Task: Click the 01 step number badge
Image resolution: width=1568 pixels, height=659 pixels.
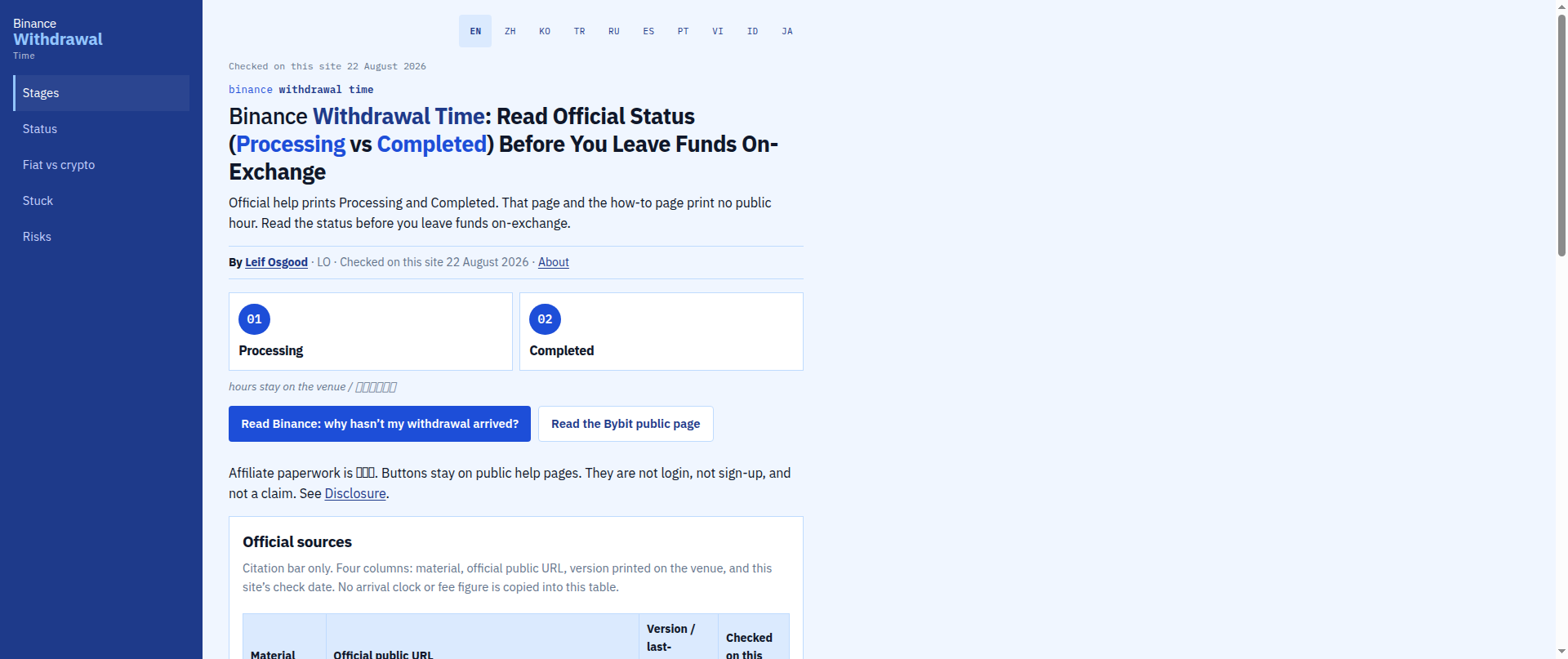Action: click(254, 319)
